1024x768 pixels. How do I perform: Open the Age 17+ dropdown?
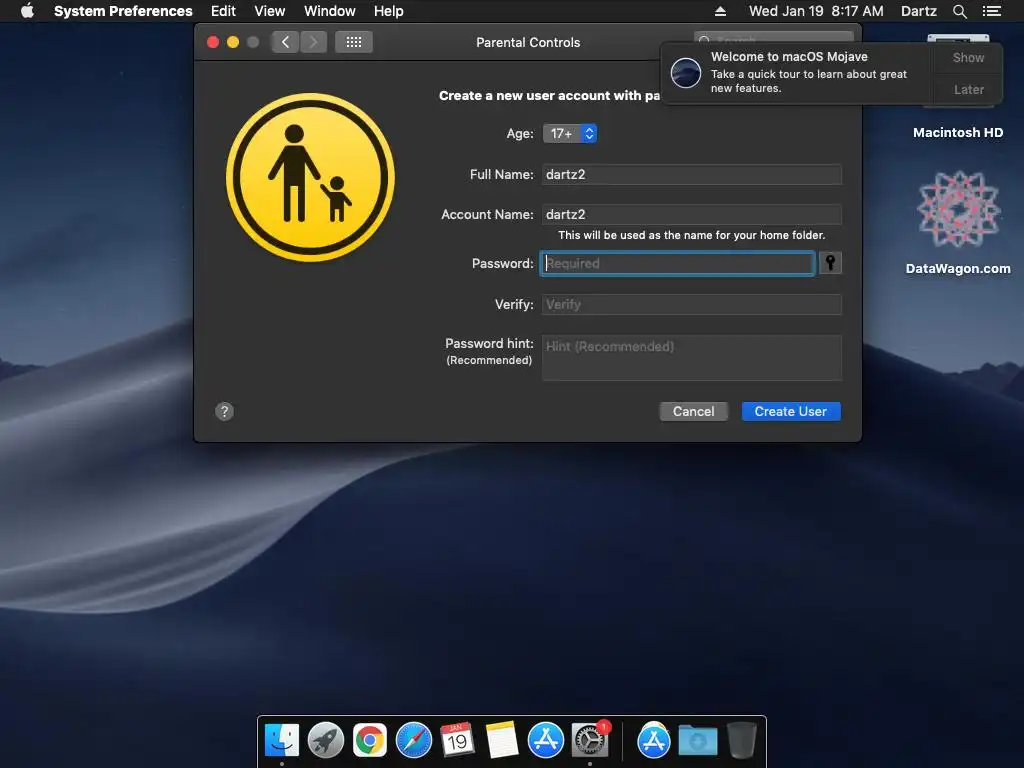click(x=569, y=133)
